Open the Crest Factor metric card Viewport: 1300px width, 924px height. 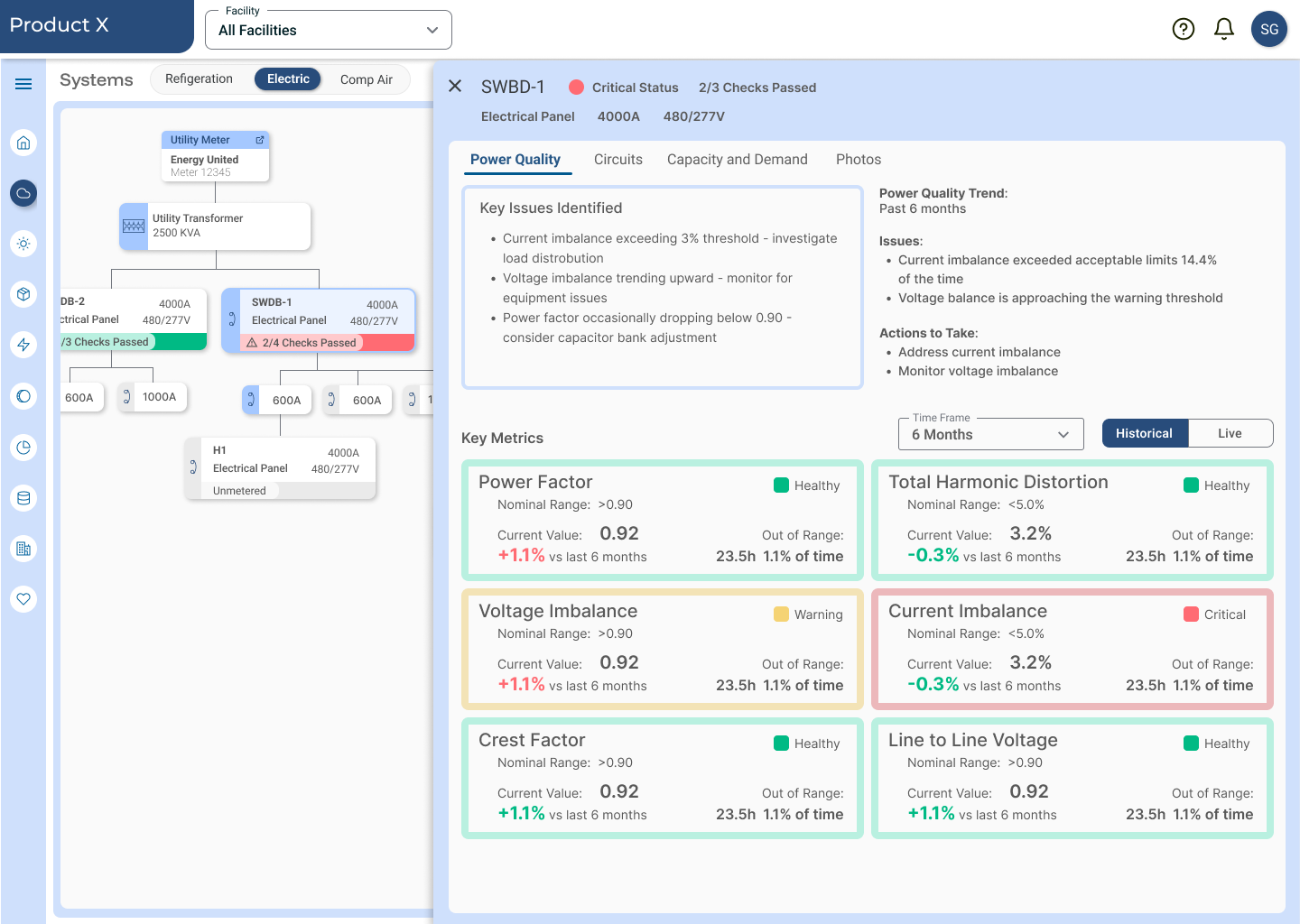(662, 779)
